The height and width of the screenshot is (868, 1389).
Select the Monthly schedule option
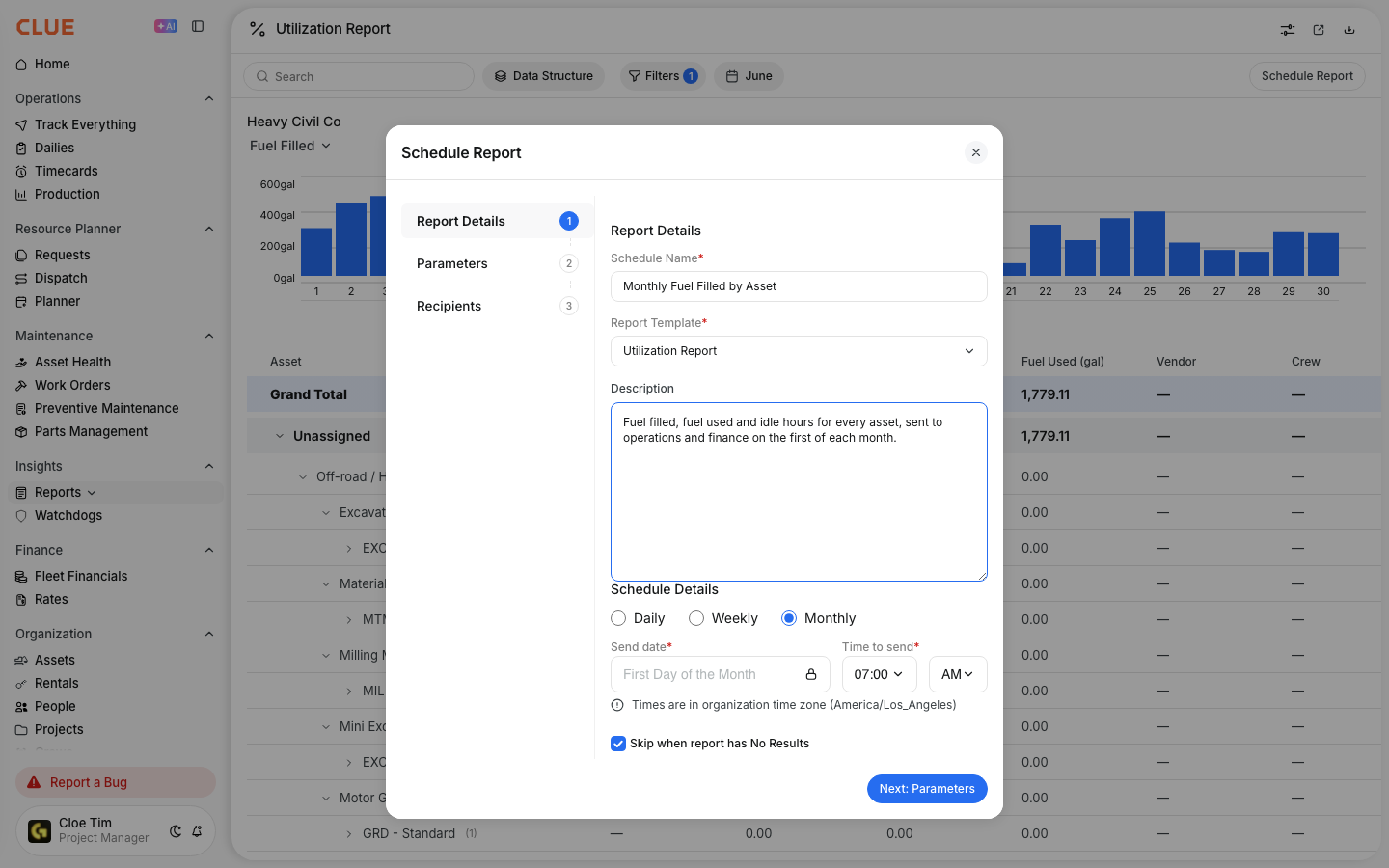pyautogui.click(x=789, y=618)
